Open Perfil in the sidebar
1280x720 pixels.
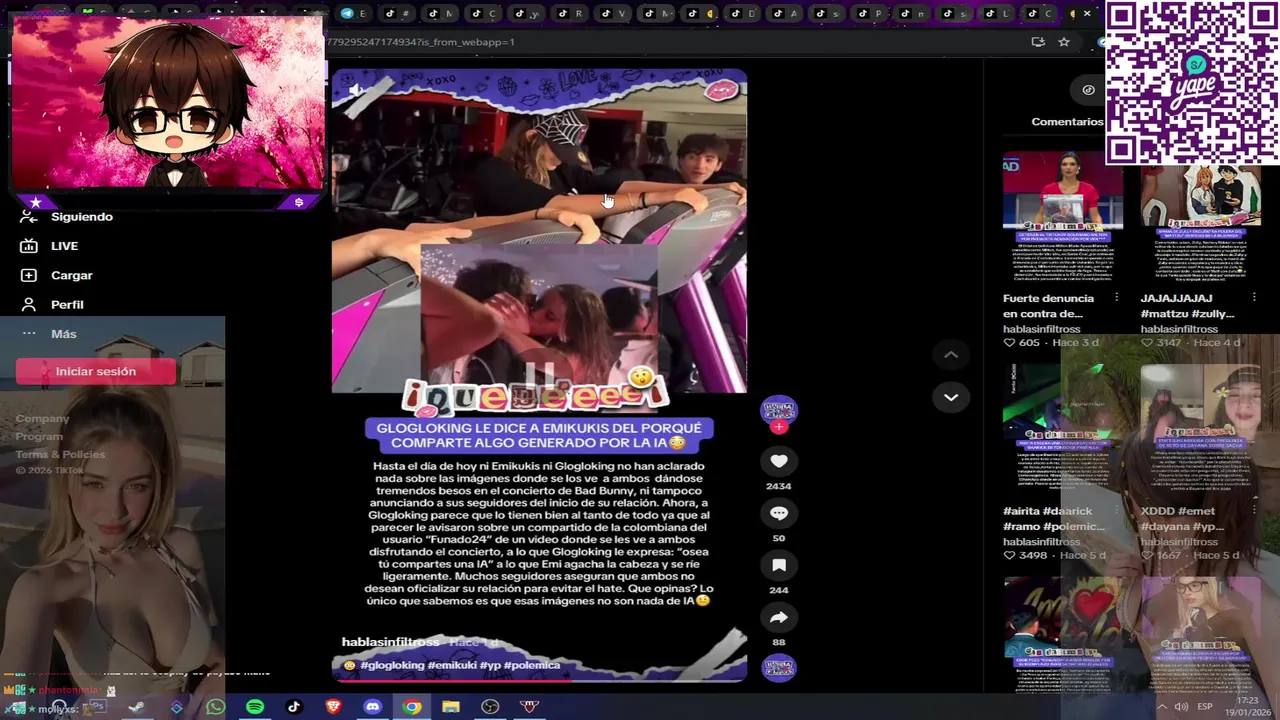54,304
